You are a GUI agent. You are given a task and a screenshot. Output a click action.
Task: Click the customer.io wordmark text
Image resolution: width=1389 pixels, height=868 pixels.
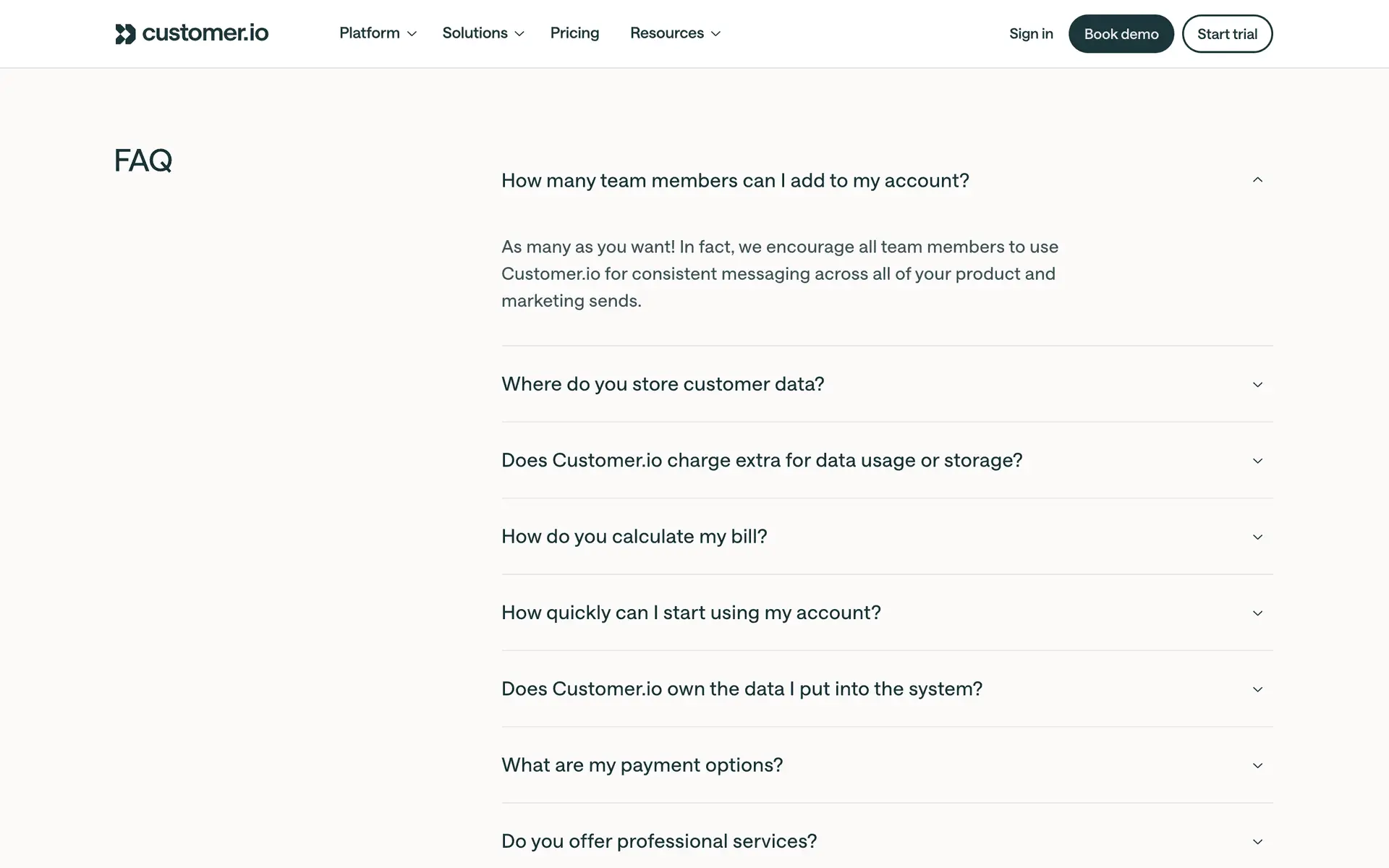click(x=205, y=33)
